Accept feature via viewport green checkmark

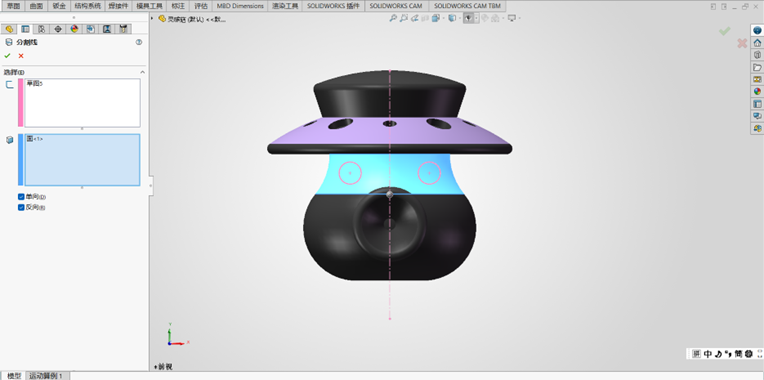coord(725,31)
